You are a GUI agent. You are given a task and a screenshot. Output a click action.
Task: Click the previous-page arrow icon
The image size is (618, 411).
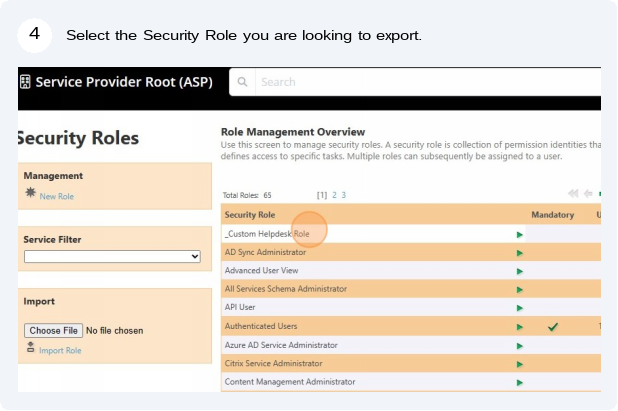tap(588, 193)
